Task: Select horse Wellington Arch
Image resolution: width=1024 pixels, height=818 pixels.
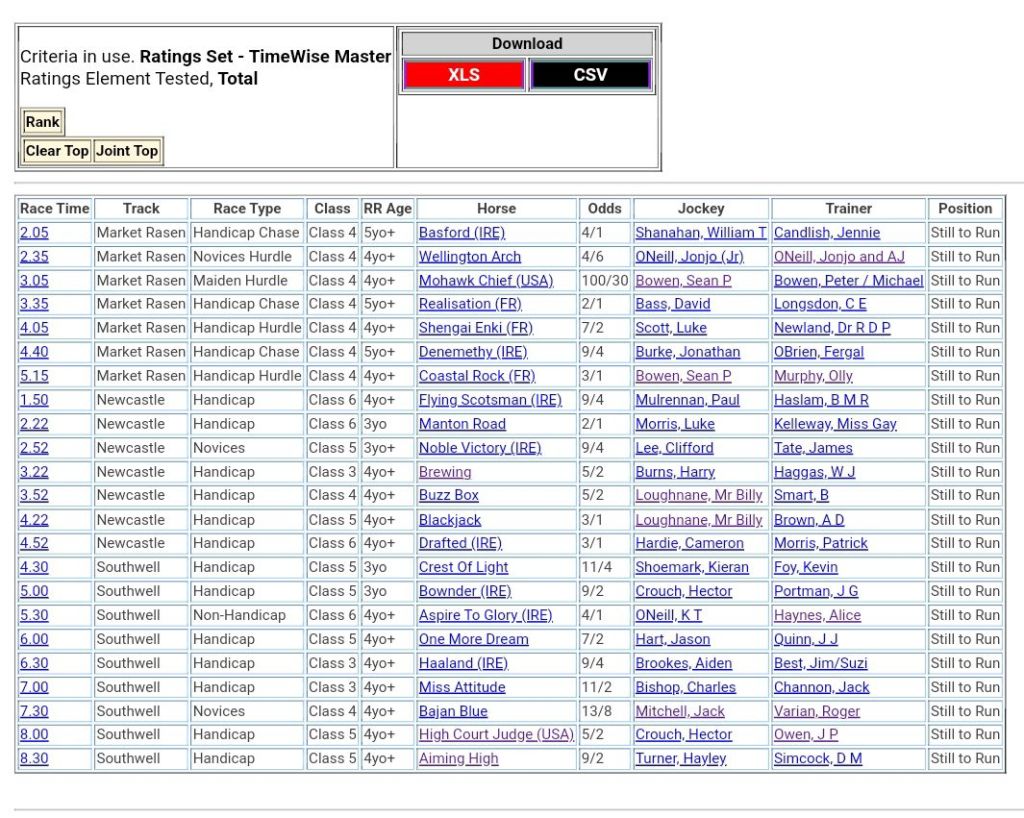Action: click(469, 257)
